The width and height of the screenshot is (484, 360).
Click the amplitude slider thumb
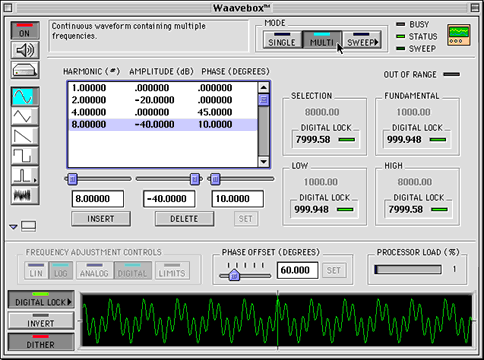(x=195, y=179)
